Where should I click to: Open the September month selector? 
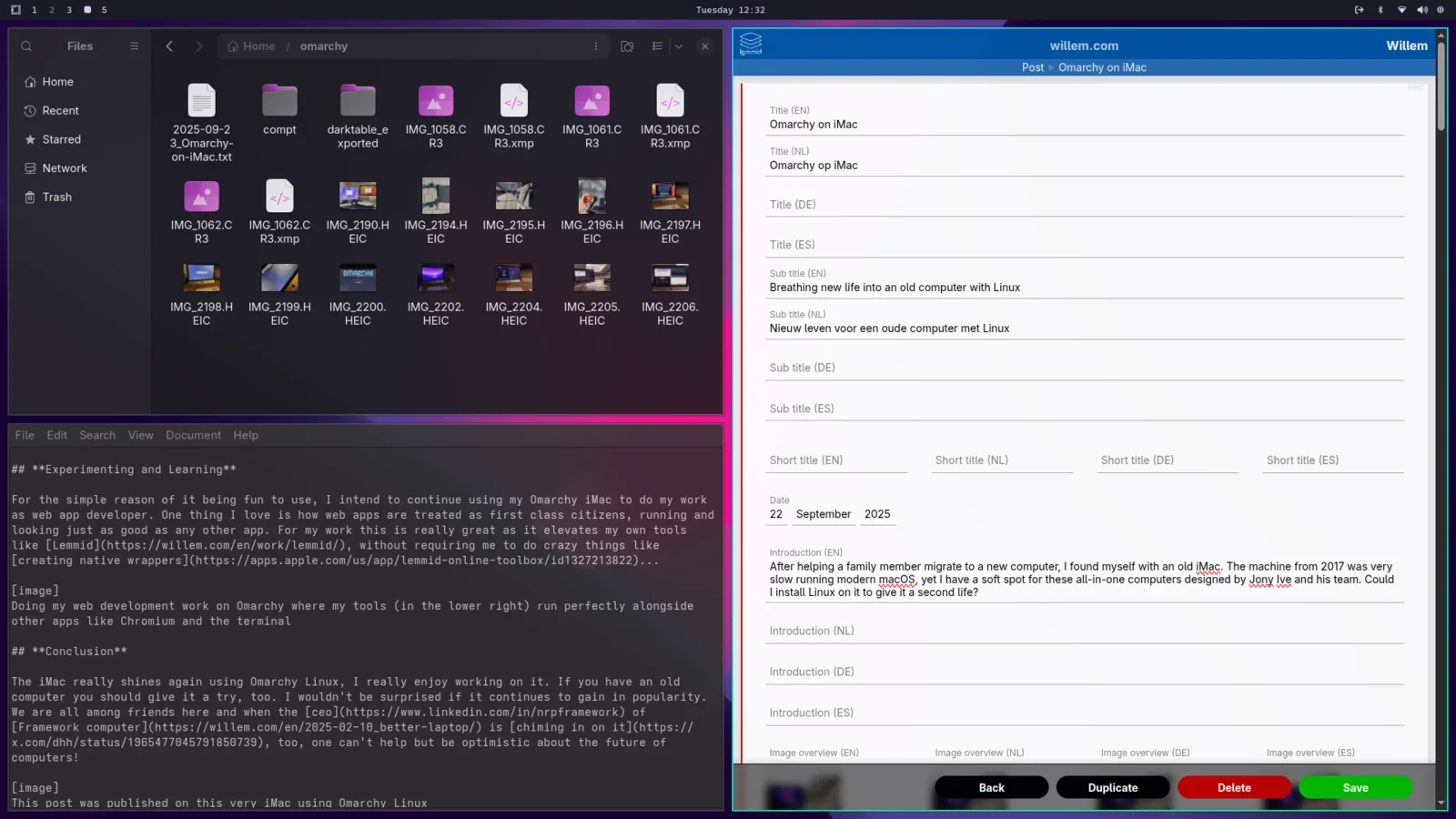coord(824,514)
